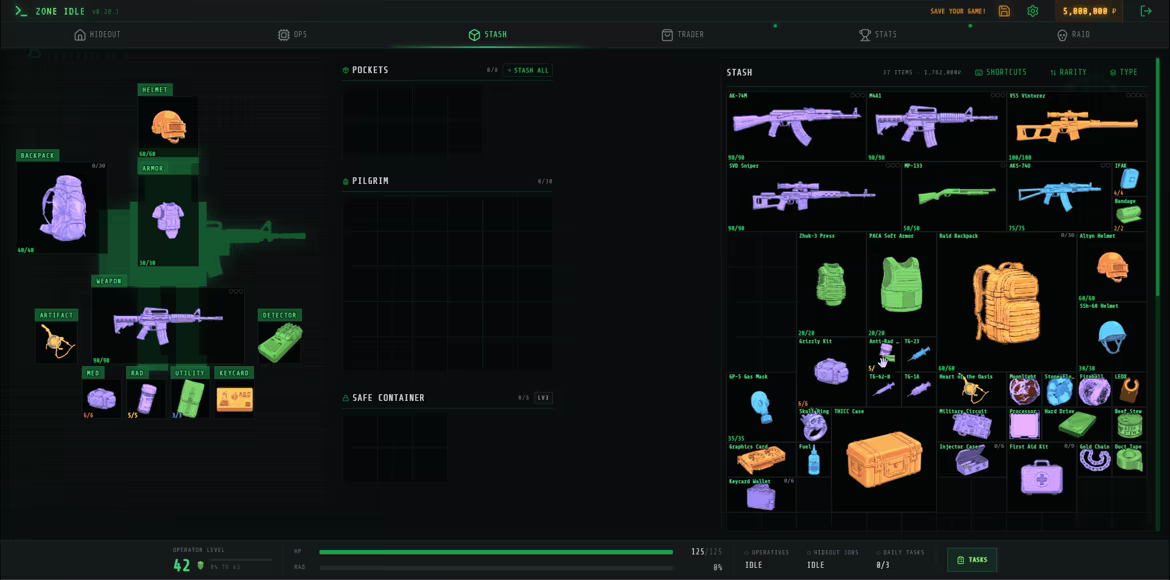Select the LEDX item in stash
The height and width of the screenshot is (580, 1170).
1130,389
